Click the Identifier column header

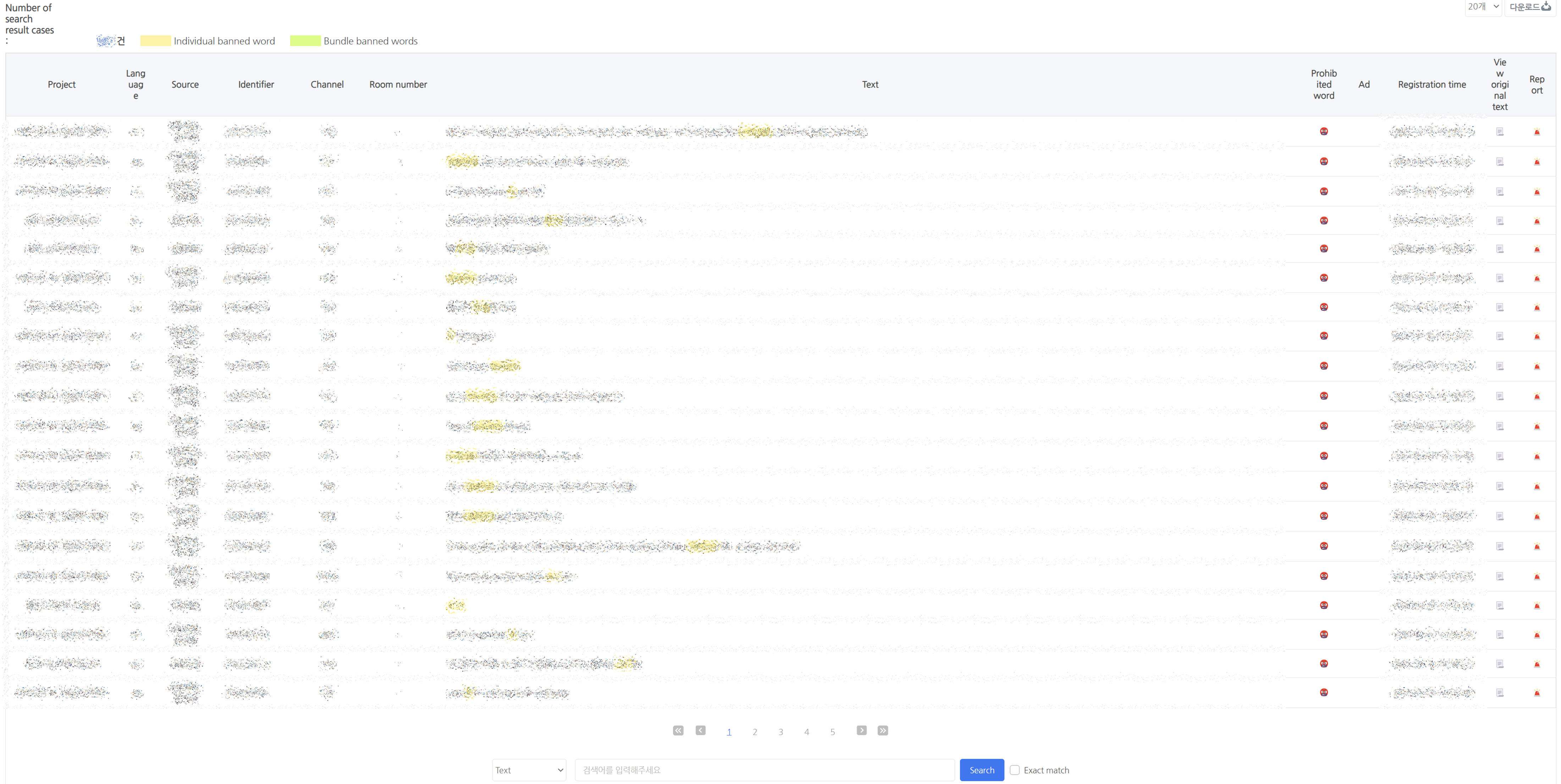pyautogui.click(x=256, y=84)
